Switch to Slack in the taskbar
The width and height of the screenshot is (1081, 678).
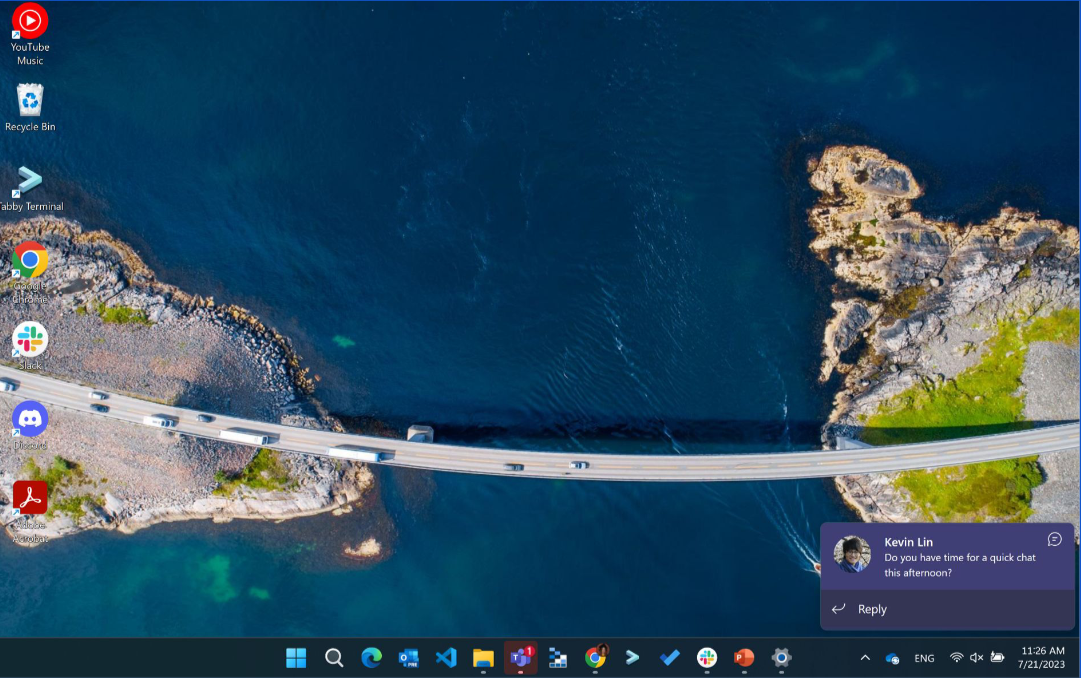tap(707, 658)
